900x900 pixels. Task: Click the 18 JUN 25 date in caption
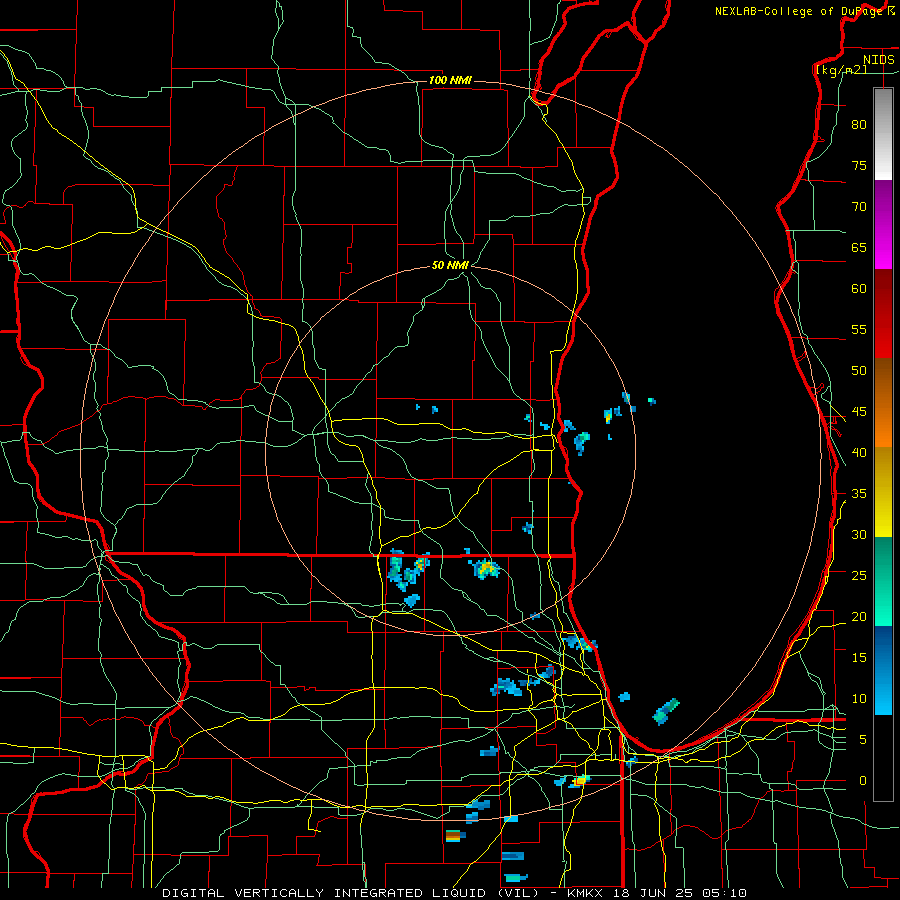[x=652, y=893]
